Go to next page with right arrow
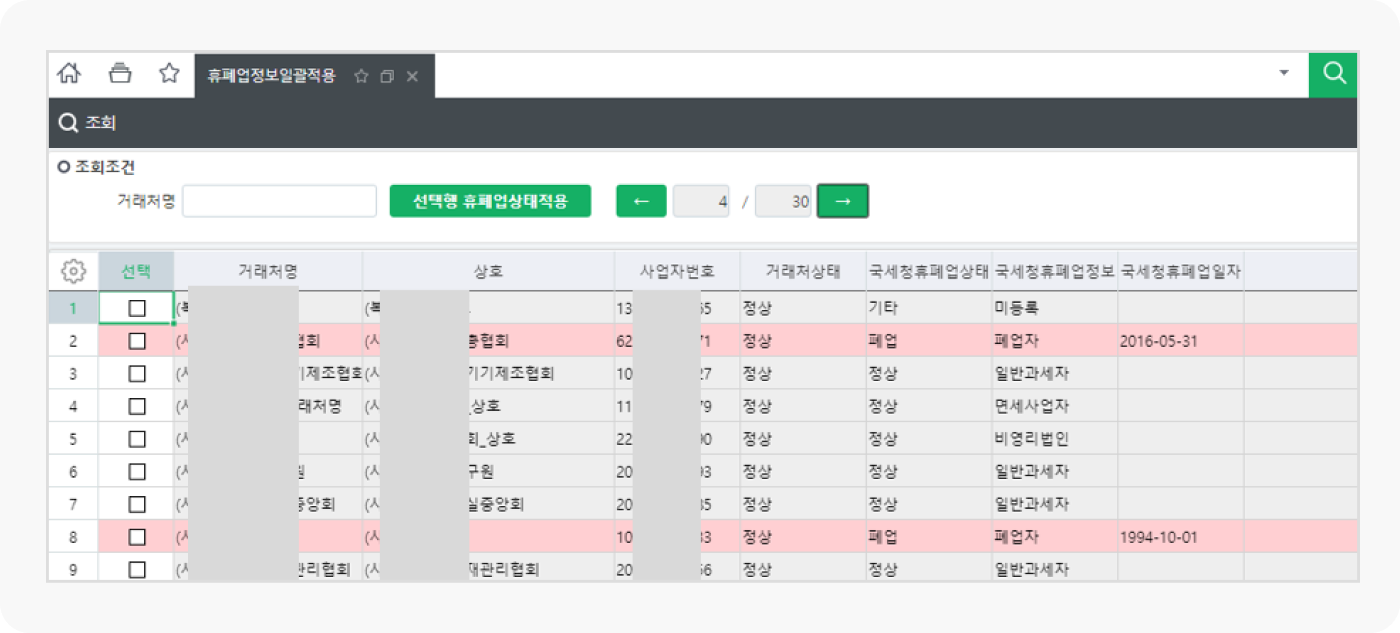Image resolution: width=1400 pixels, height=633 pixels. tap(843, 201)
